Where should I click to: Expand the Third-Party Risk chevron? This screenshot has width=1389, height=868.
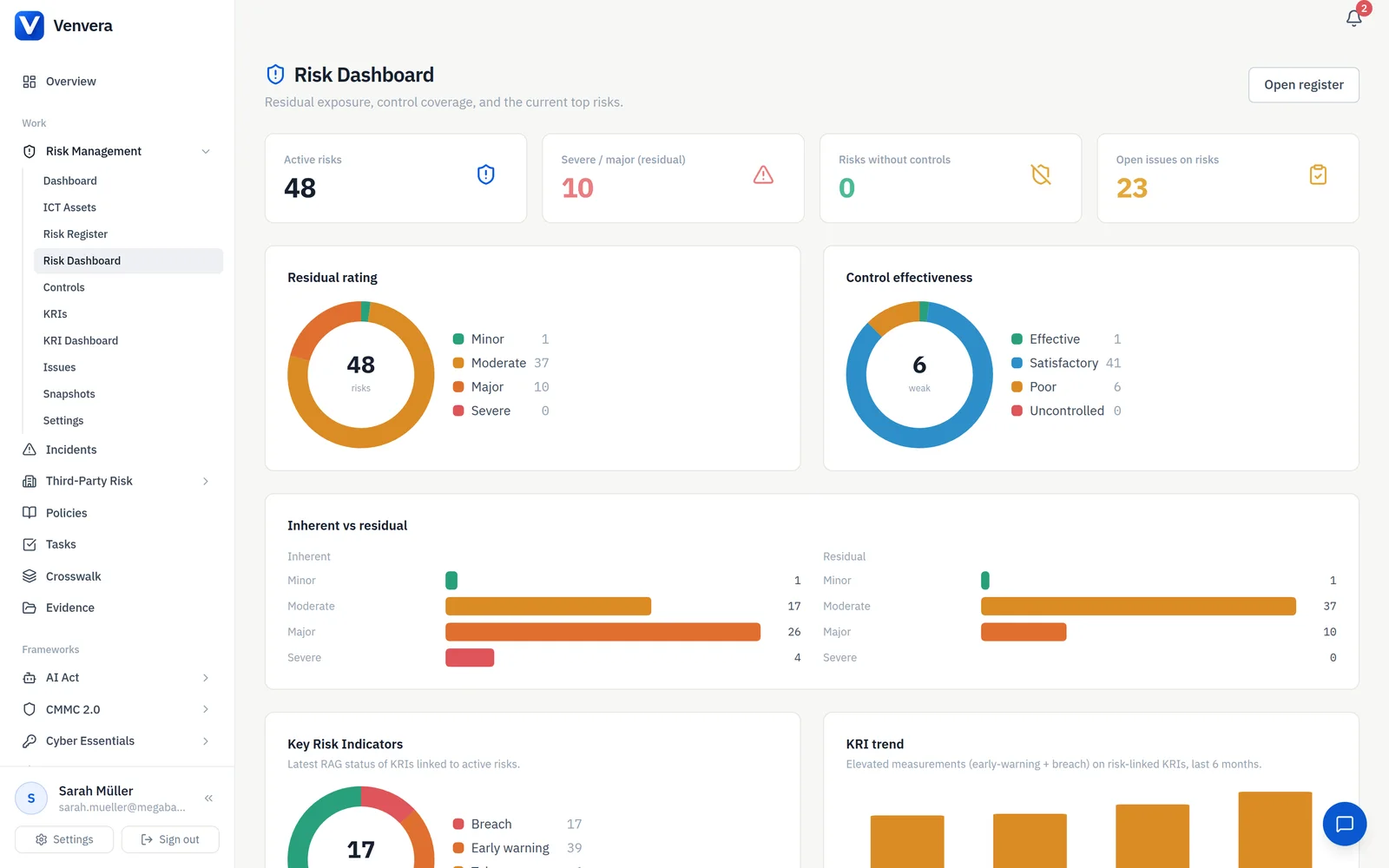pyautogui.click(x=206, y=481)
